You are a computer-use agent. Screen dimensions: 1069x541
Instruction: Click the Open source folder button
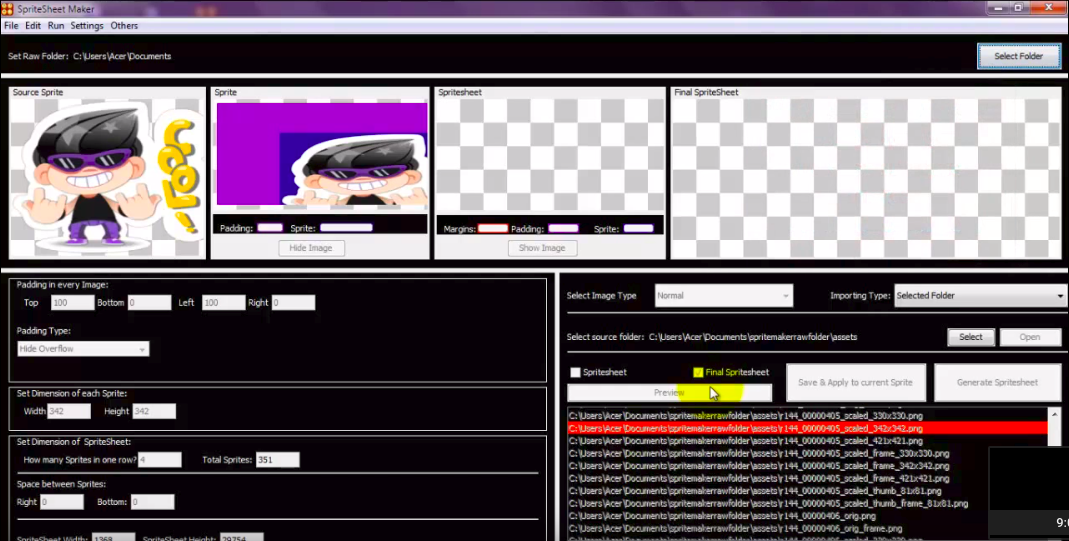click(x=1029, y=337)
